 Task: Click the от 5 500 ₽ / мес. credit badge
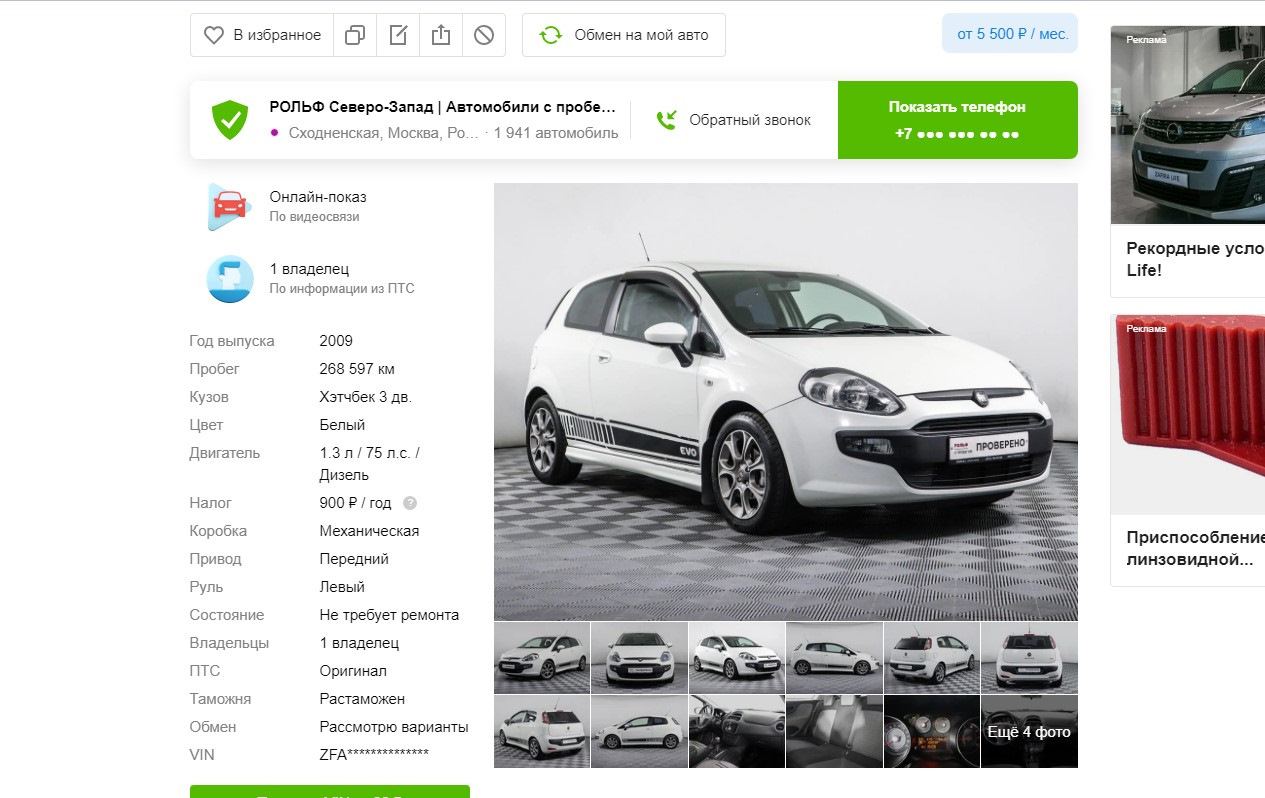pyautogui.click(x=1011, y=34)
